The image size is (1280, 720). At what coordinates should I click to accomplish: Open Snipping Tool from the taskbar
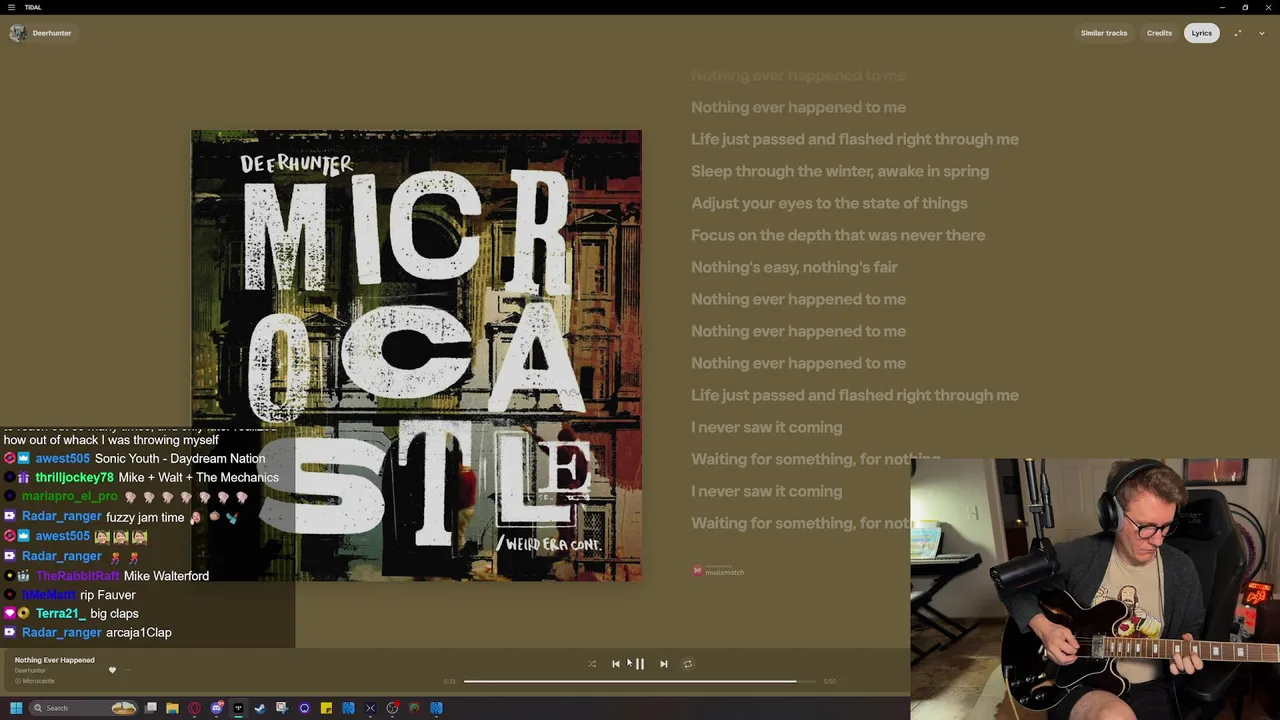pyautogui.click(x=282, y=708)
